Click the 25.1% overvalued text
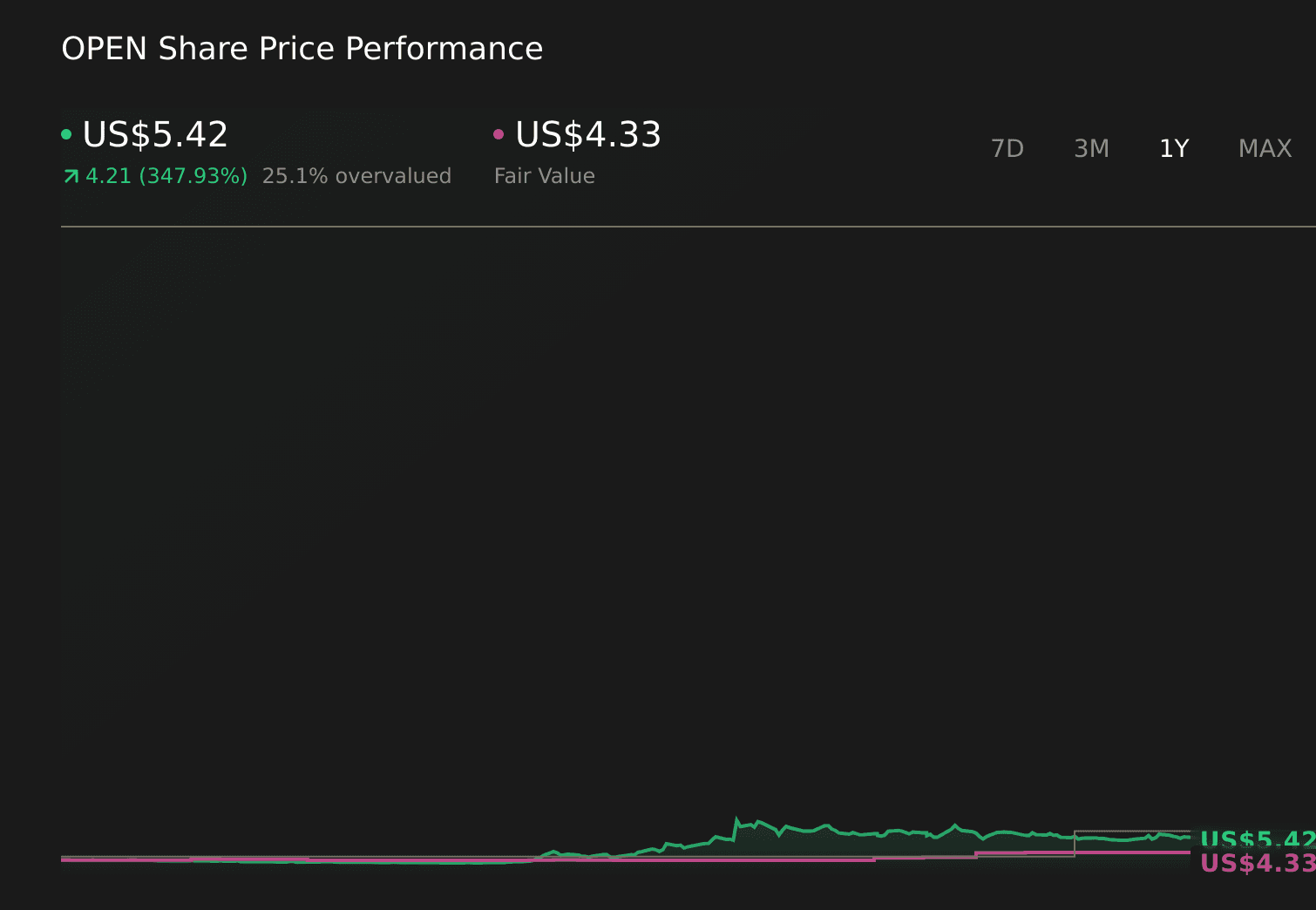This screenshot has width=1316, height=910. (356, 176)
